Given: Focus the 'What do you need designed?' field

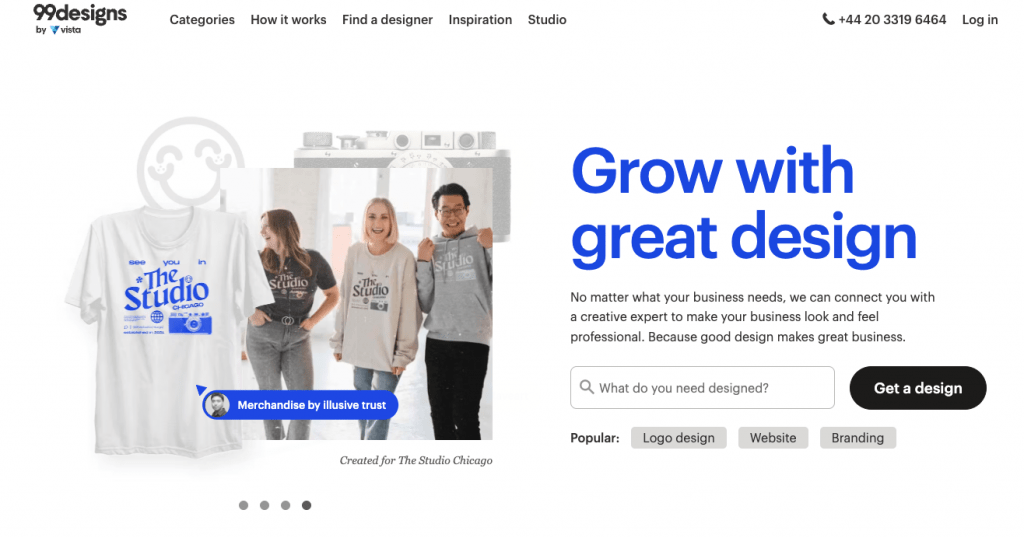Looking at the screenshot, I should 710,388.
